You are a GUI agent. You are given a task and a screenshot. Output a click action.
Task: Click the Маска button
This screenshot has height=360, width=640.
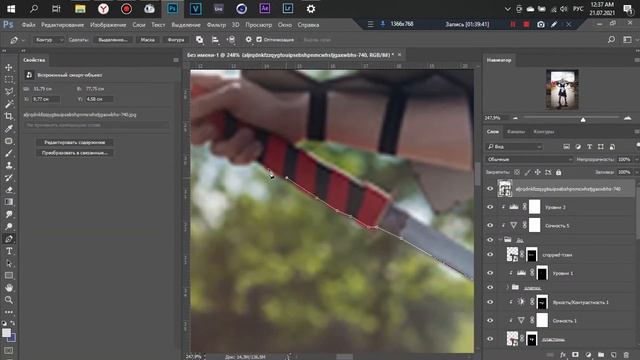(147, 40)
